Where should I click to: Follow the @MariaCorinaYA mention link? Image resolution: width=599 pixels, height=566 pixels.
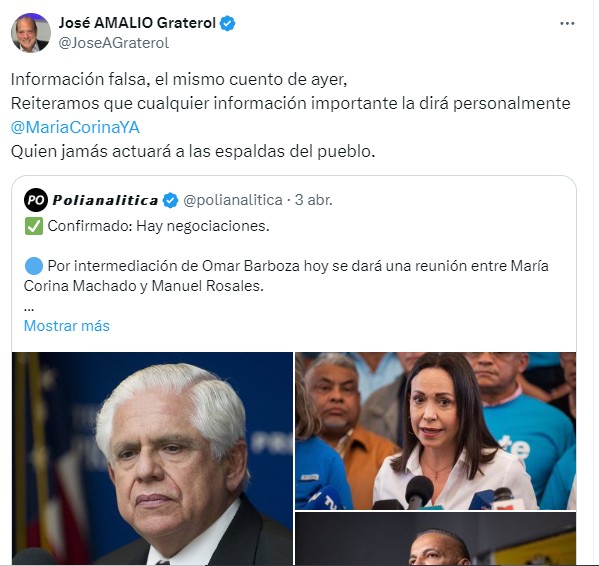coord(75,127)
